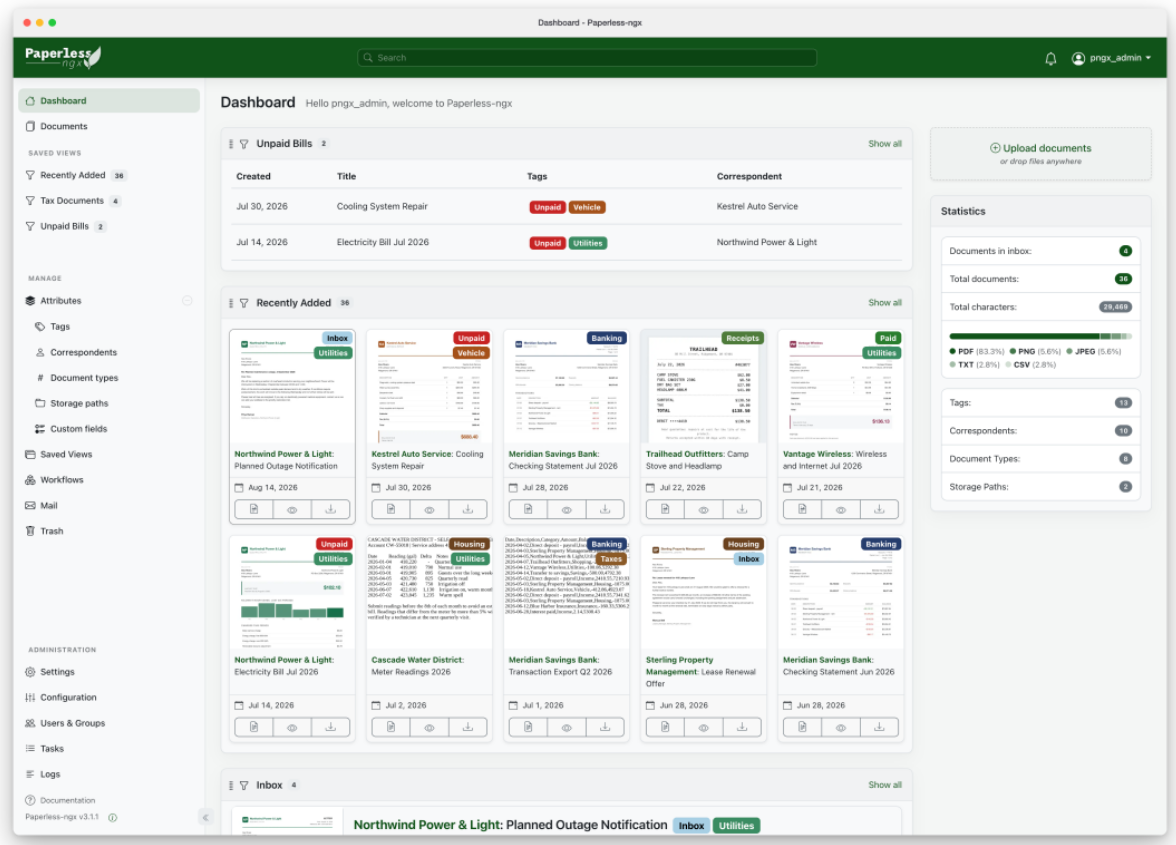The image size is (1176, 845).
Task: Open Storage paths from sidebar
Action: pyautogui.click(x=79, y=403)
